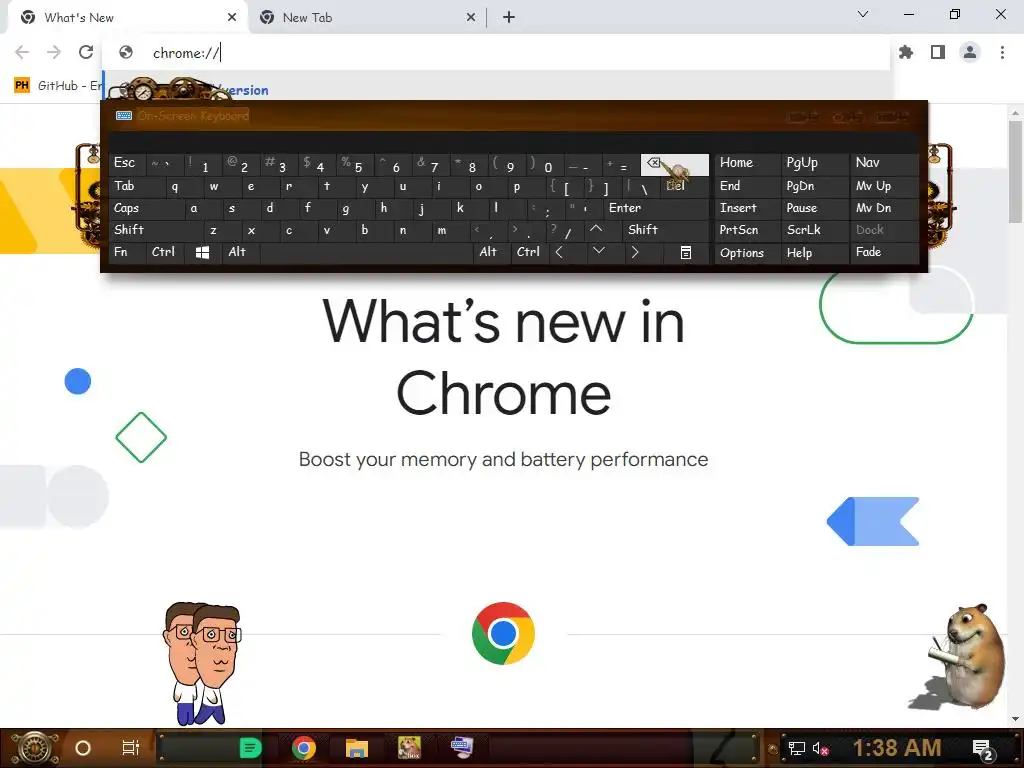
Task: Click the letter q key
Action: [x=175, y=186]
